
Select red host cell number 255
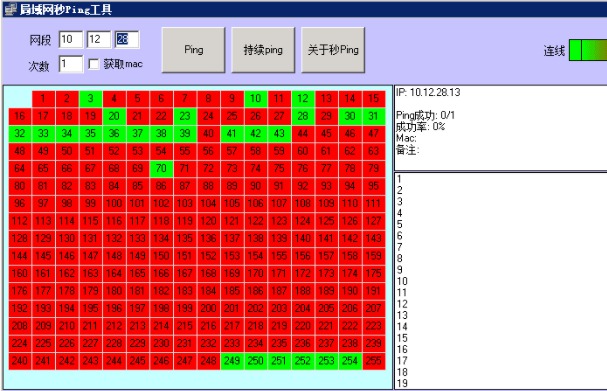[x=374, y=361]
